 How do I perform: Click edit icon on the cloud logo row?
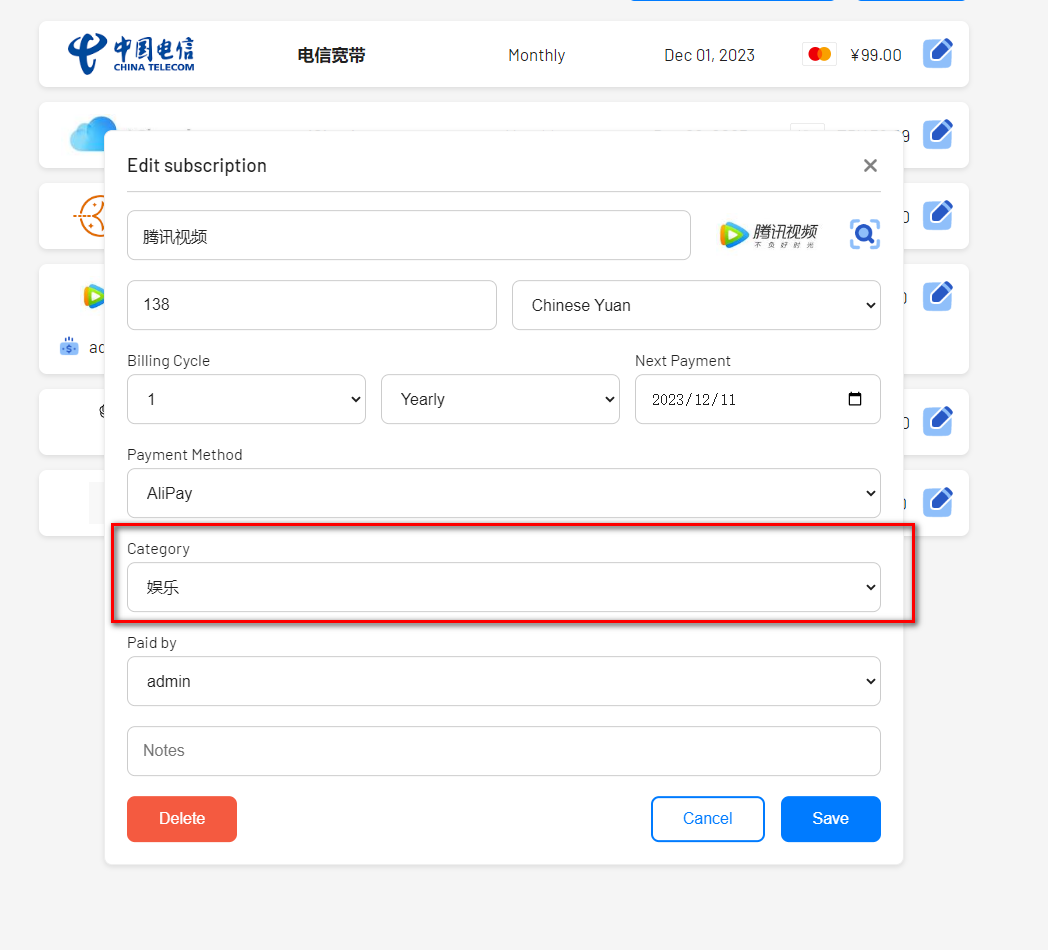point(937,134)
